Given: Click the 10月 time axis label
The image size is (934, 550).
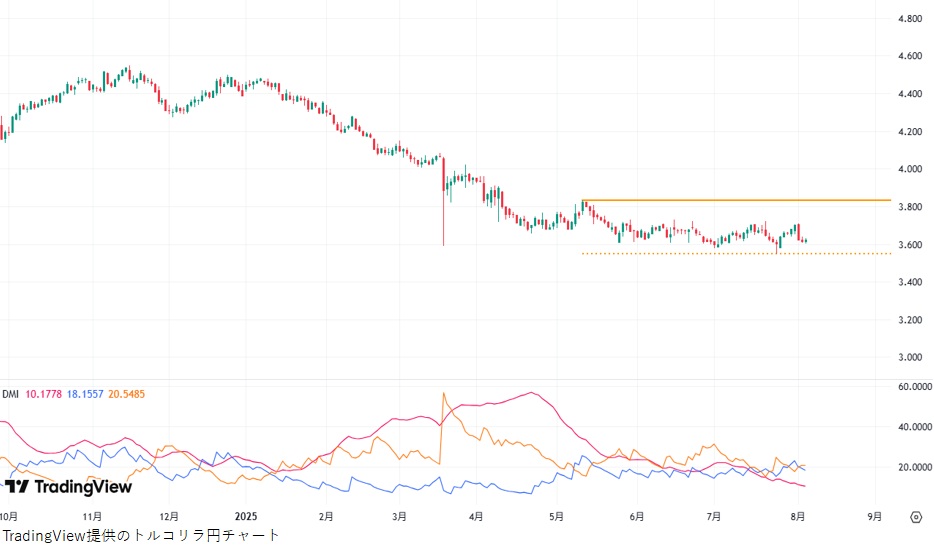Looking at the screenshot, I should pyautogui.click(x=7, y=517).
